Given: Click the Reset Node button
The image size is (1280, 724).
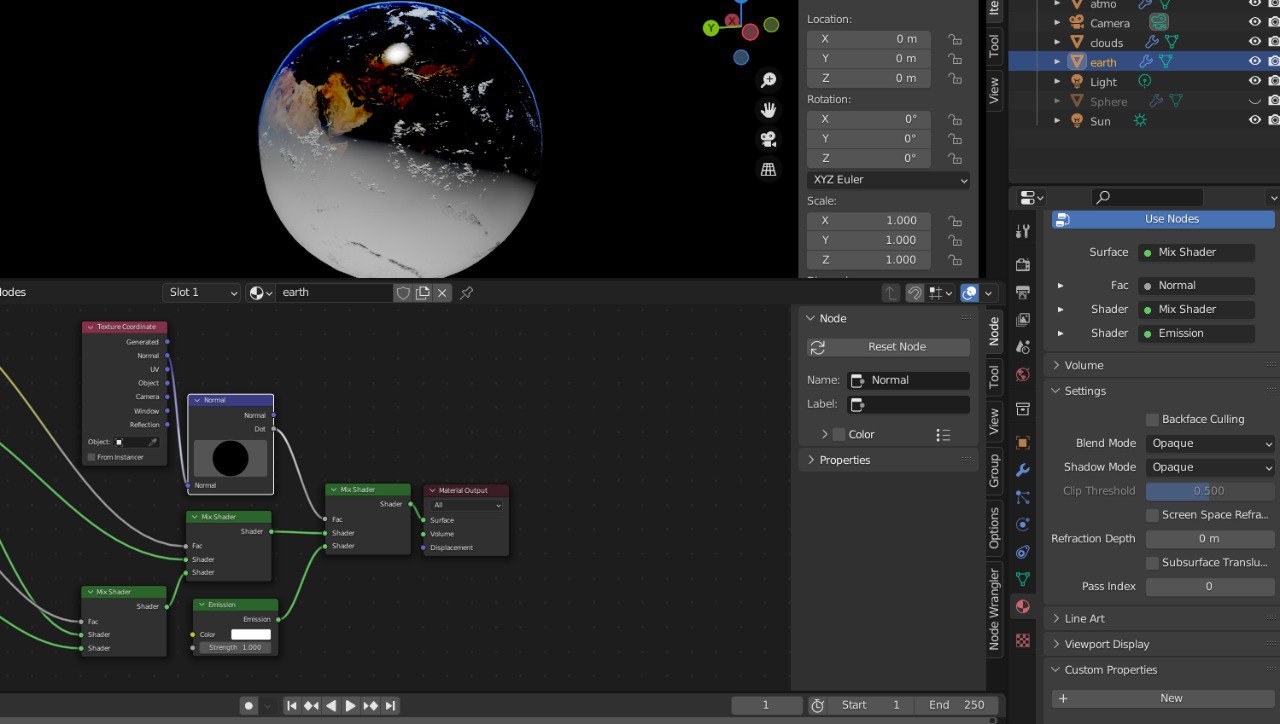Looking at the screenshot, I should tap(888, 347).
